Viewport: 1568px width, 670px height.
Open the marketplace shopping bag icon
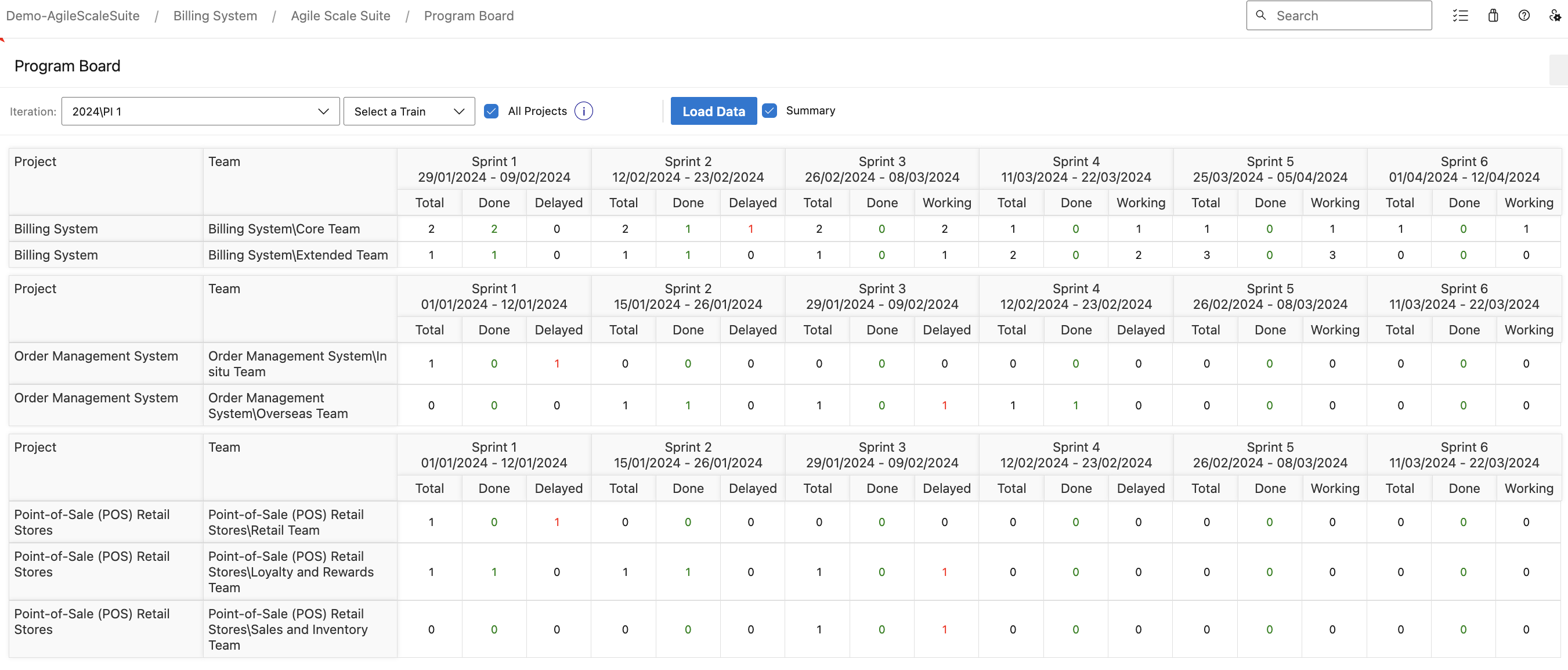(1493, 15)
